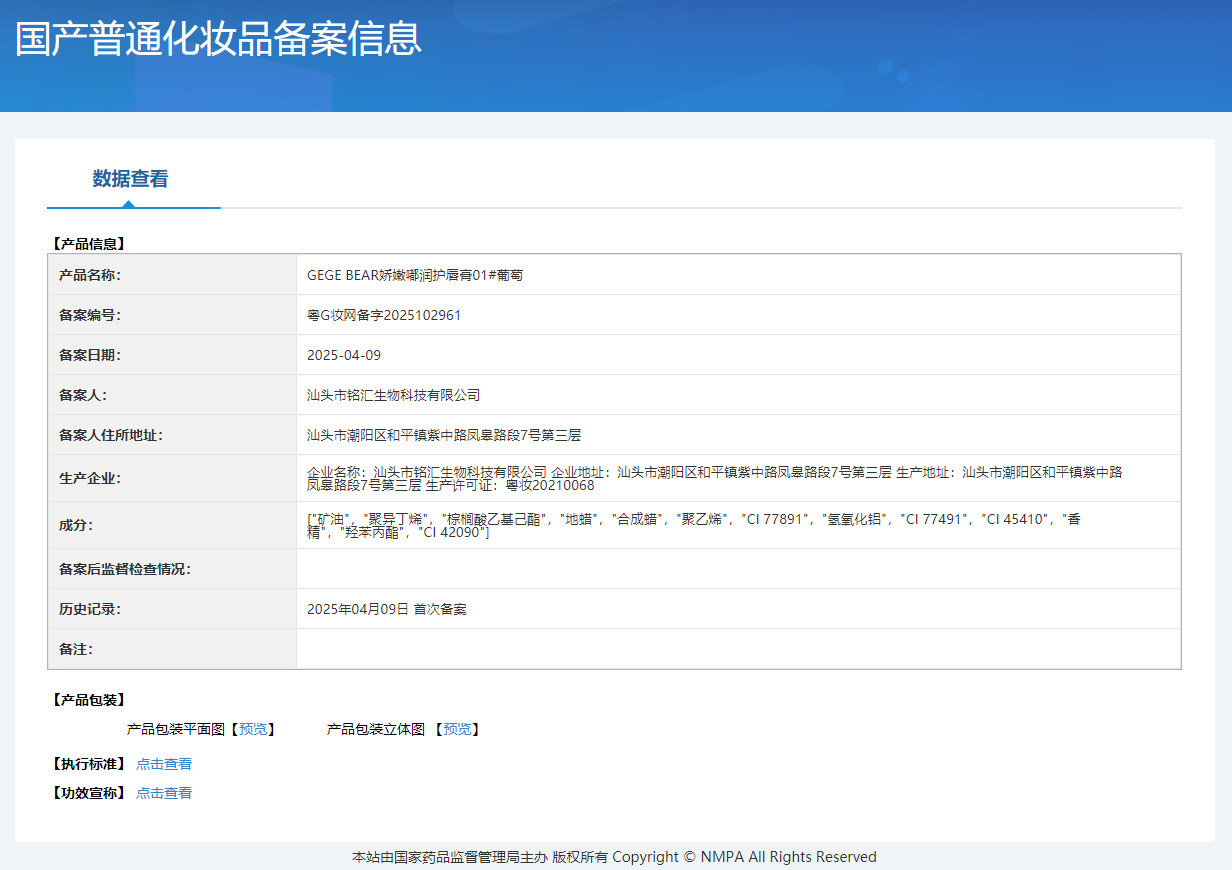Select the 【产品信息】 section heading
The image size is (1232, 870).
point(89,243)
